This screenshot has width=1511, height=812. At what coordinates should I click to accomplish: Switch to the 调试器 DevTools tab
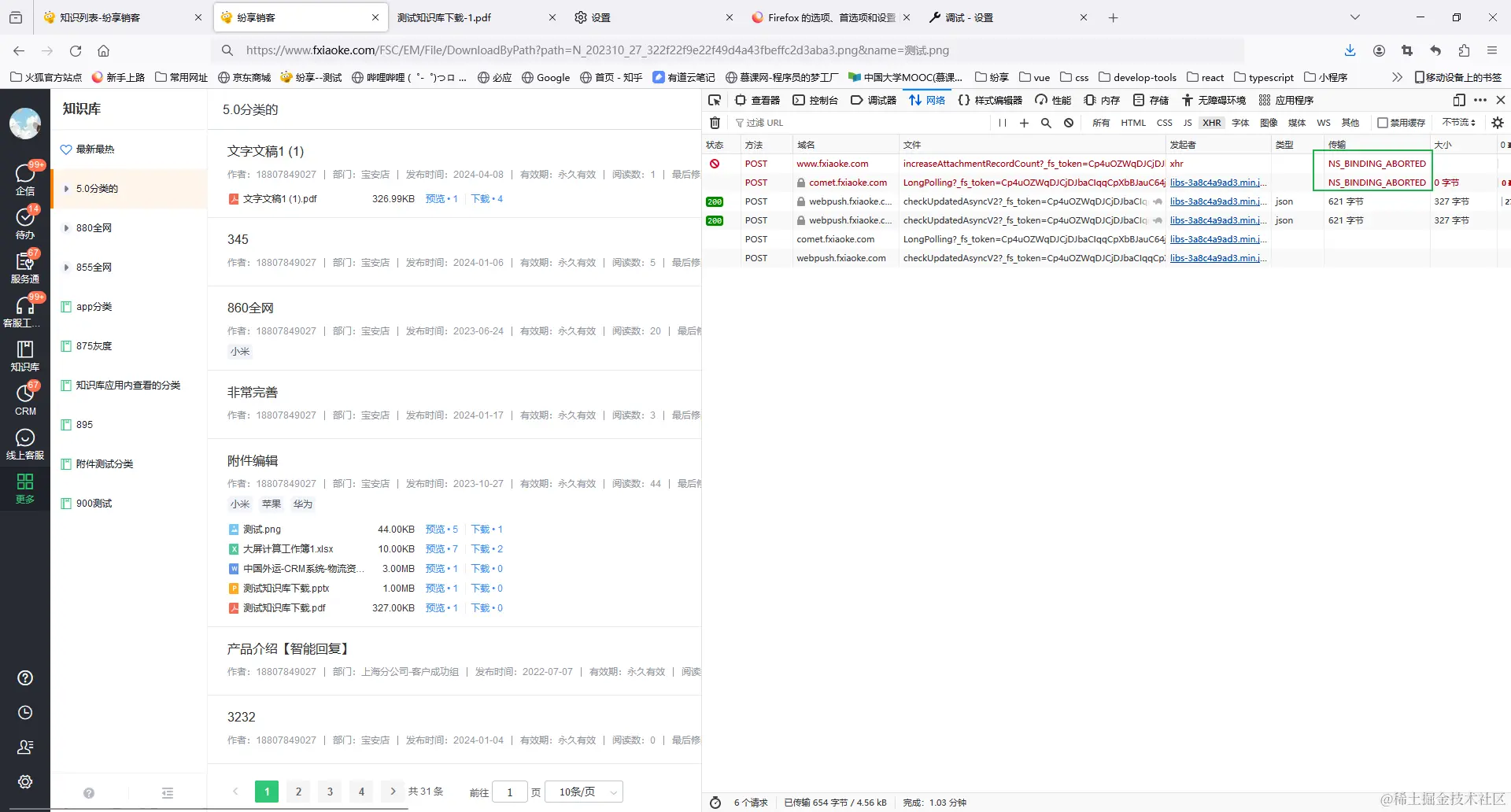click(x=874, y=100)
